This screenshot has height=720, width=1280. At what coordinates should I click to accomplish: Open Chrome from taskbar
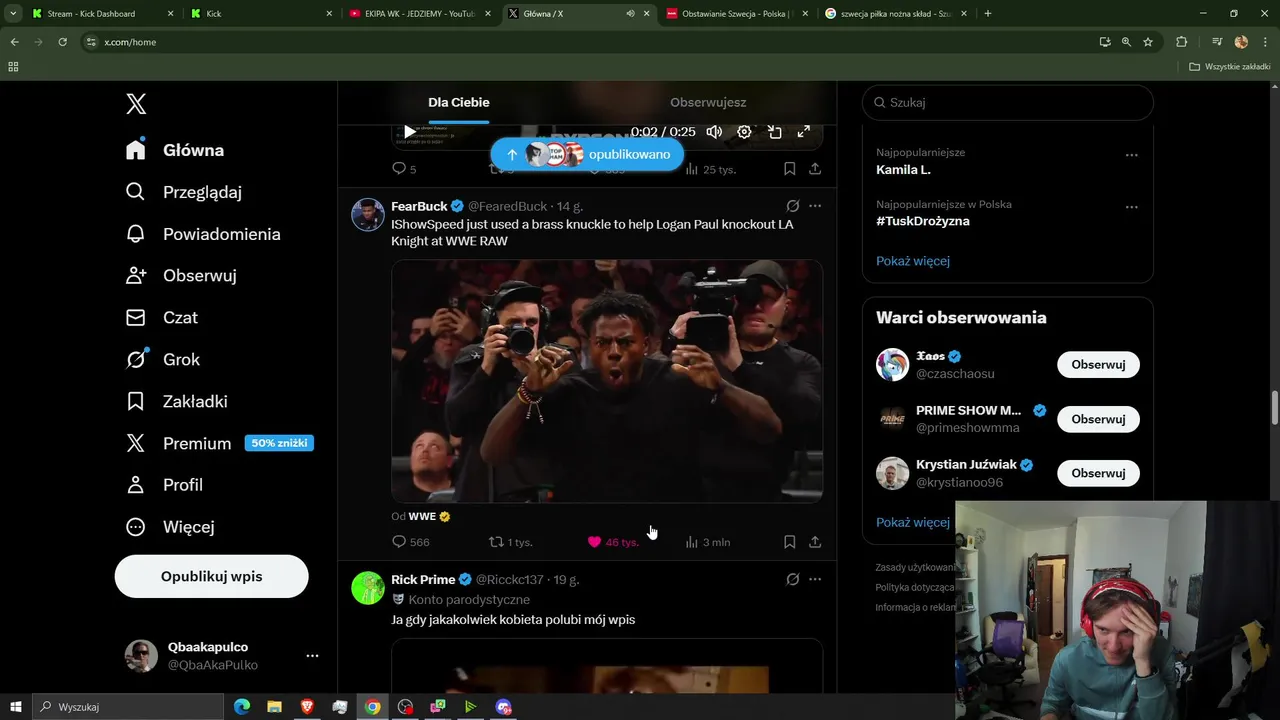[372, 707]
